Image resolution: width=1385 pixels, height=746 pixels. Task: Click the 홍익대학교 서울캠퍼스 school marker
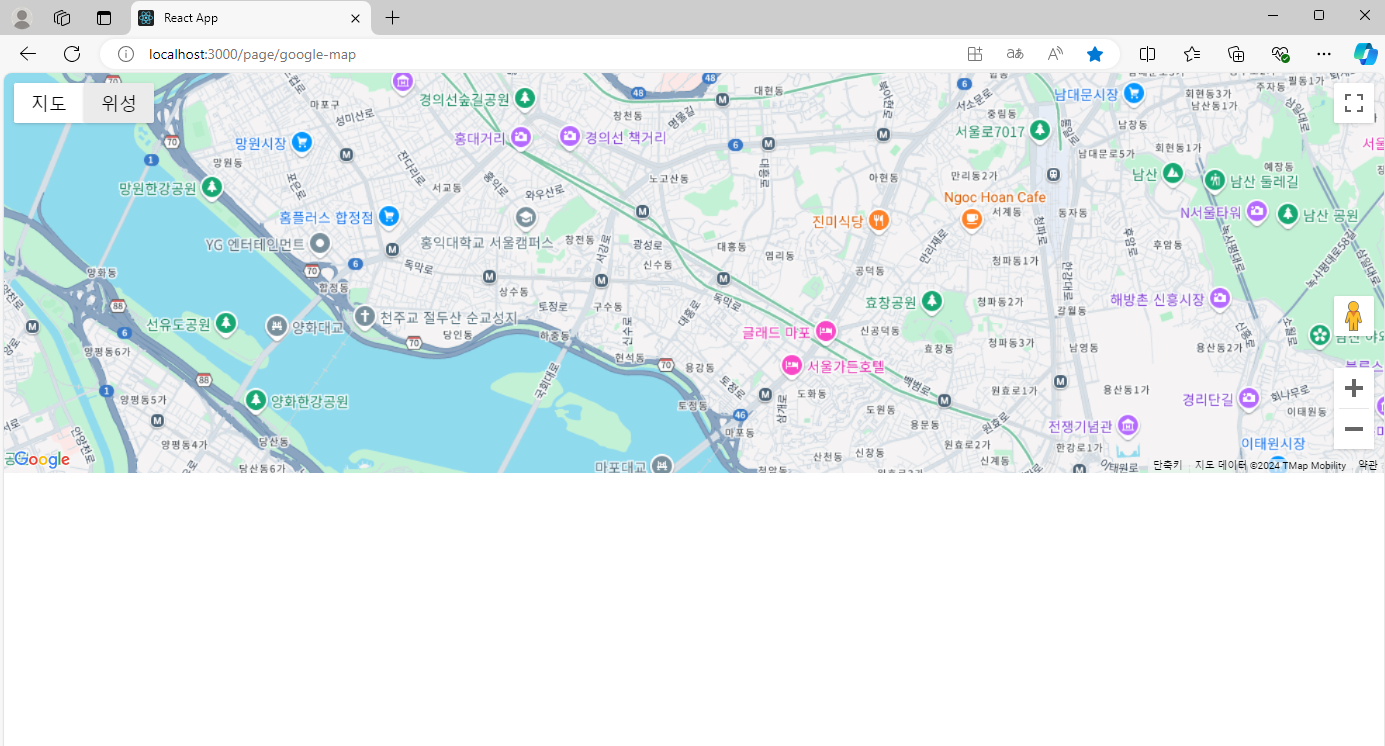click(x=525, y=217)
